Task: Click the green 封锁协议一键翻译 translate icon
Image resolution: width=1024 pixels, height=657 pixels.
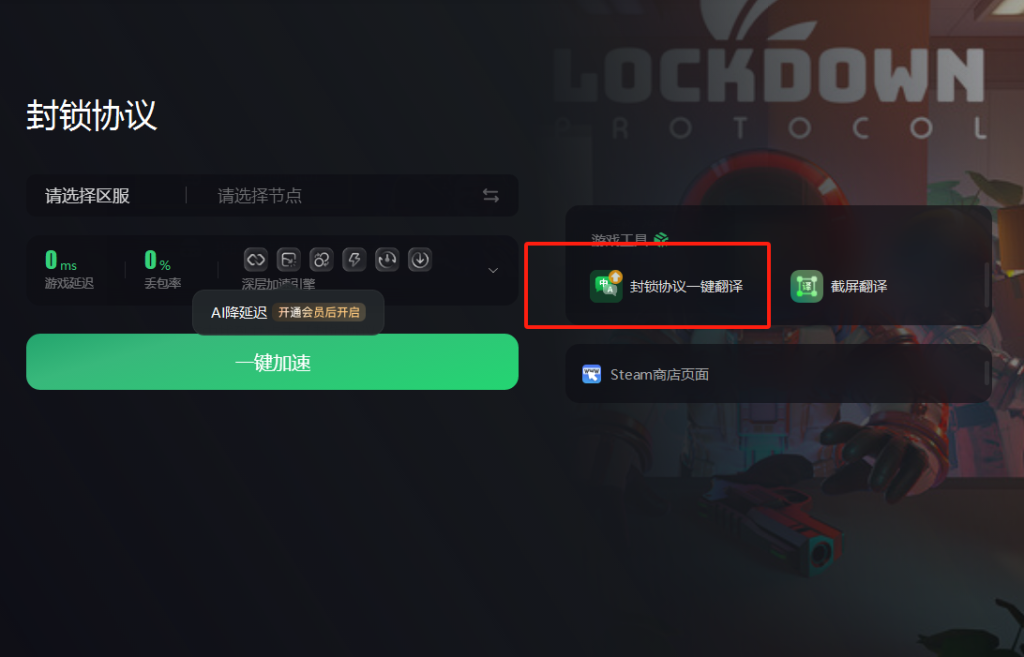Action: [606, 286]
